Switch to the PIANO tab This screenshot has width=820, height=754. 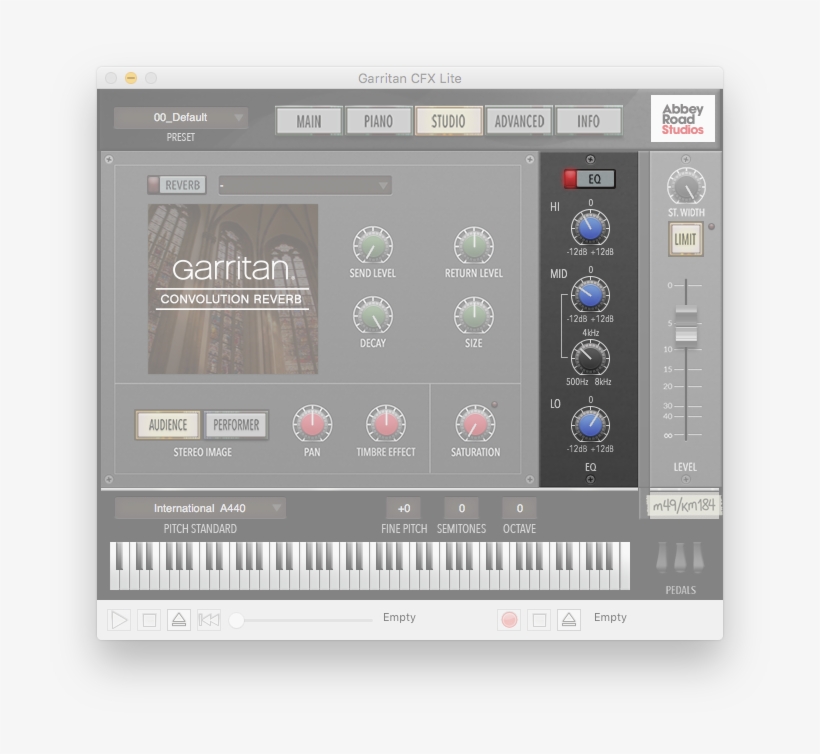377,120
